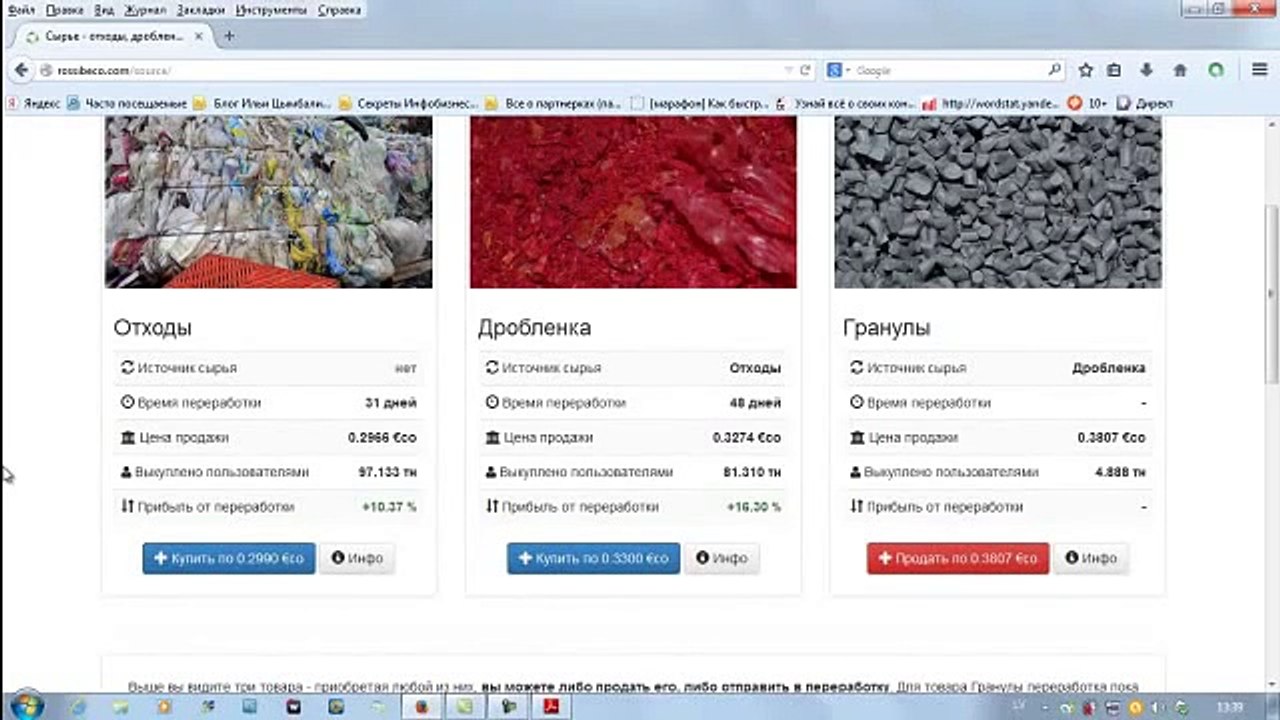
Task: Click the +10.37 % profit value
Action: (389, 507)
